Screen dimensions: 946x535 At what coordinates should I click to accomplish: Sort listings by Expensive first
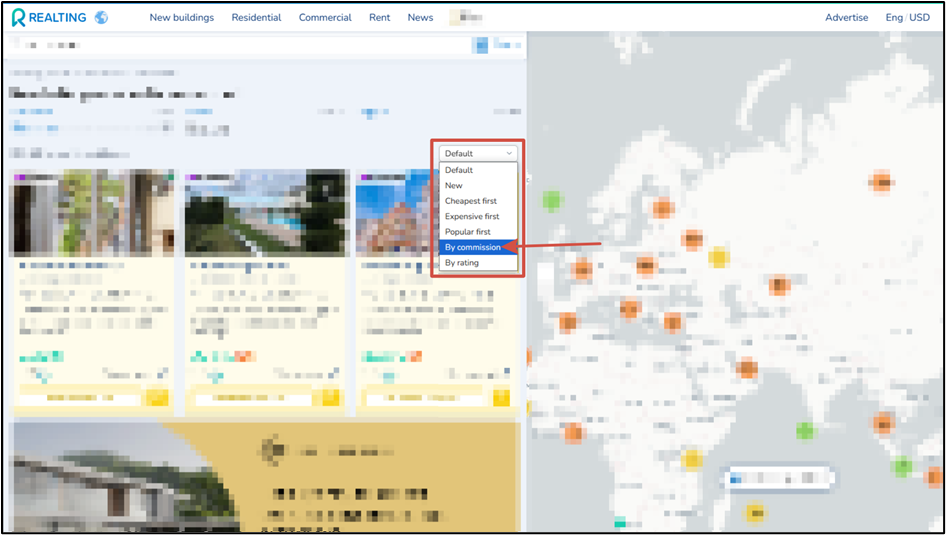coord(478,216)
